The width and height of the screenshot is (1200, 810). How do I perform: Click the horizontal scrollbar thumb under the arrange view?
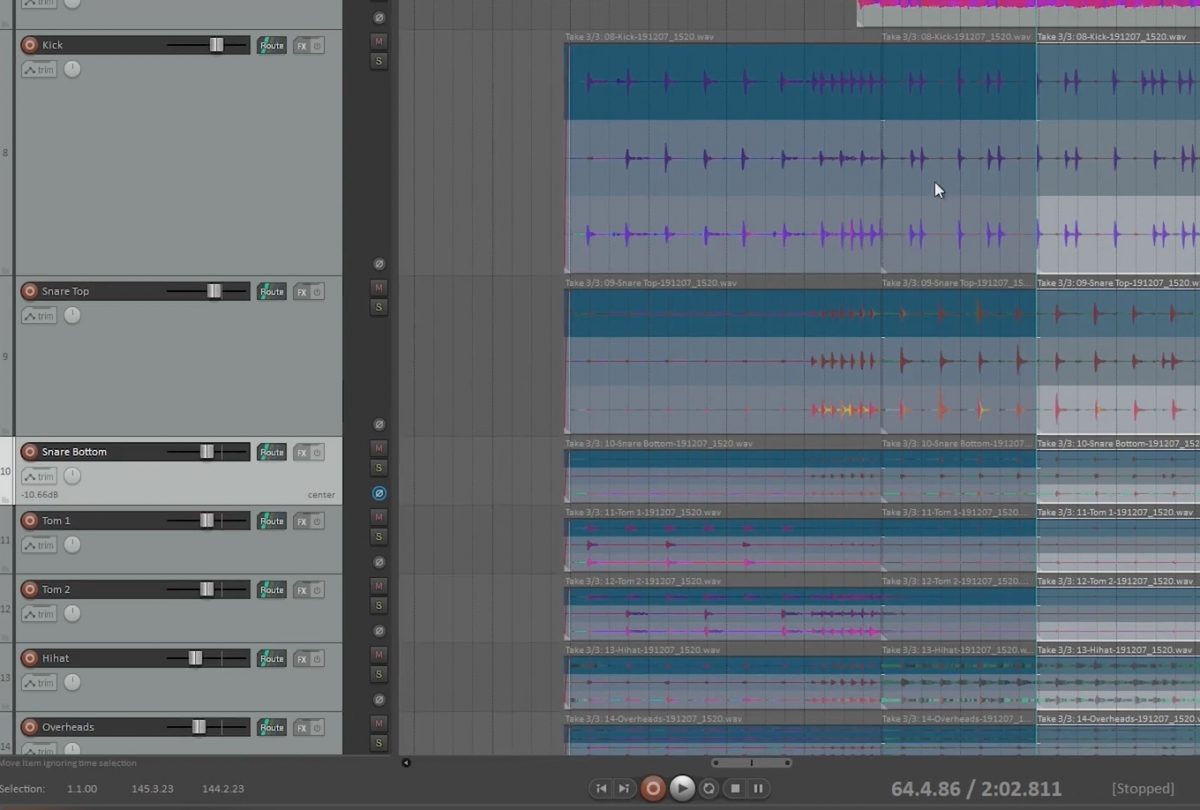click(752, 763)
